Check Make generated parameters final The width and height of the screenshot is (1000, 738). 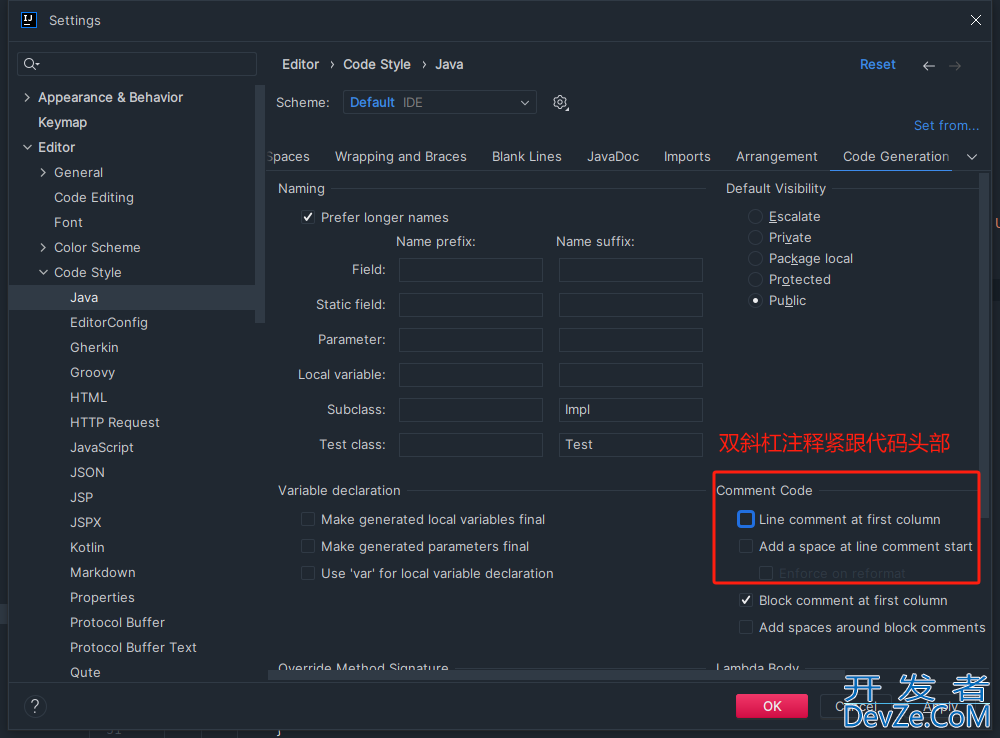point(308,546)
